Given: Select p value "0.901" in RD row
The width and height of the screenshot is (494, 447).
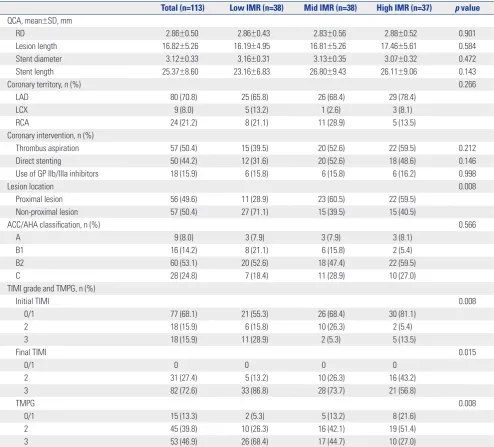Looking at the screenshot, I should click(x=467, y=33).
